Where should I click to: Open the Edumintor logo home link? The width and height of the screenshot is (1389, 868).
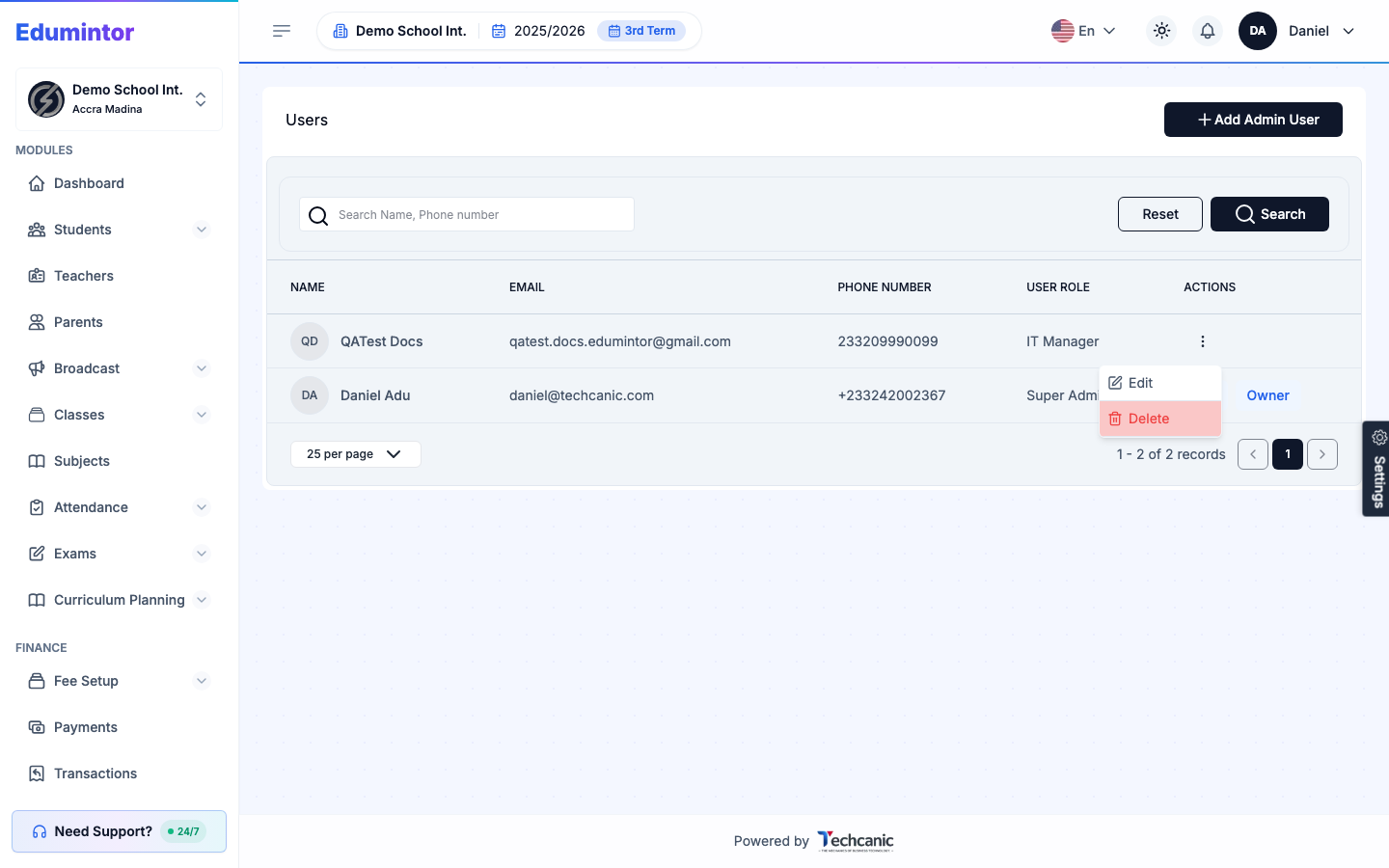(75, 32)
